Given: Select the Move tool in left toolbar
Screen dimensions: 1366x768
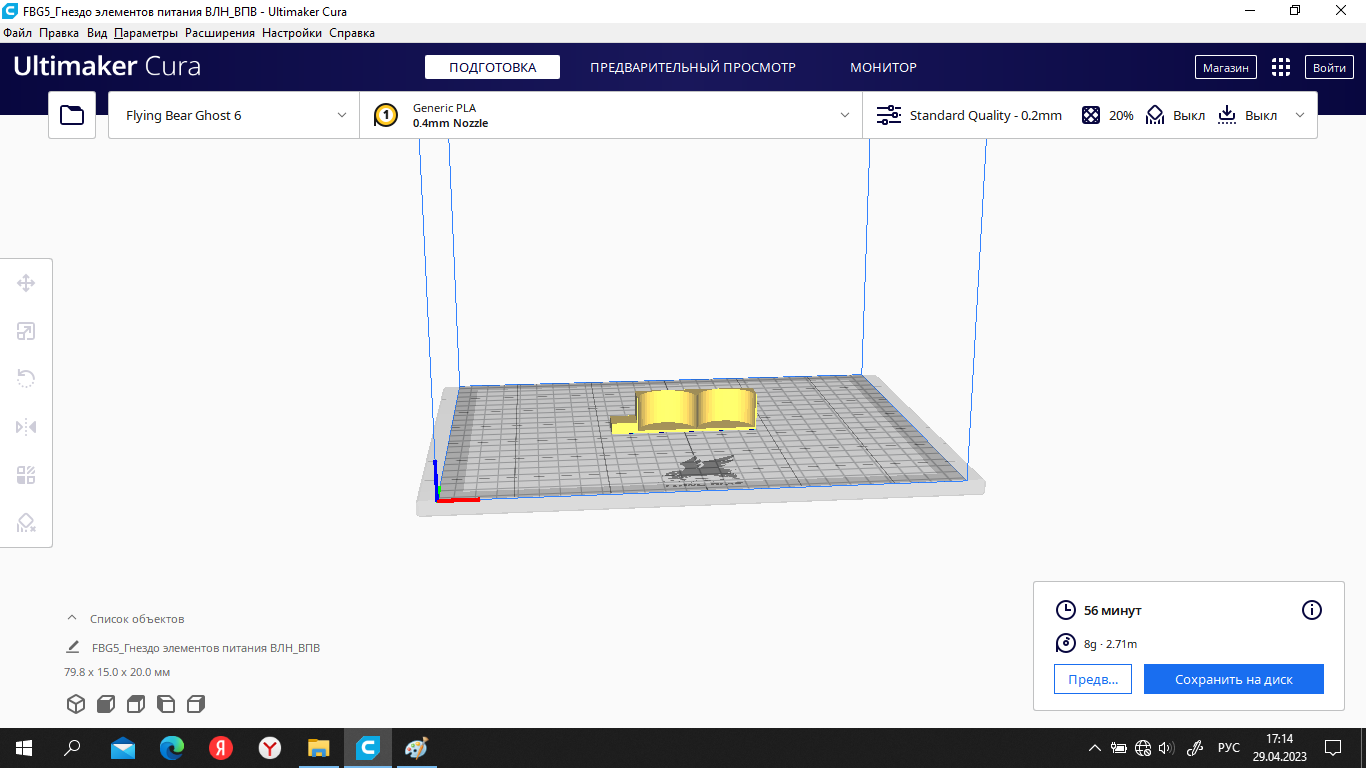Looking at the screenshot, I should pos(26,283).
